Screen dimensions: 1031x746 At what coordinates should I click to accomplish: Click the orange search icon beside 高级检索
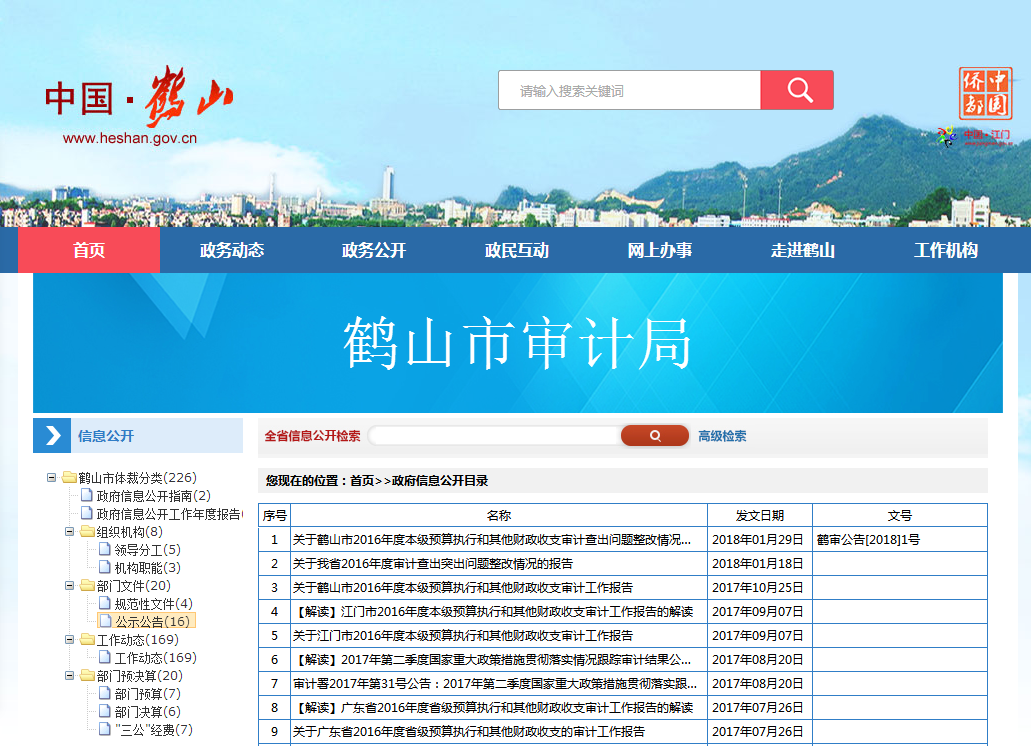tap(655, 436)
